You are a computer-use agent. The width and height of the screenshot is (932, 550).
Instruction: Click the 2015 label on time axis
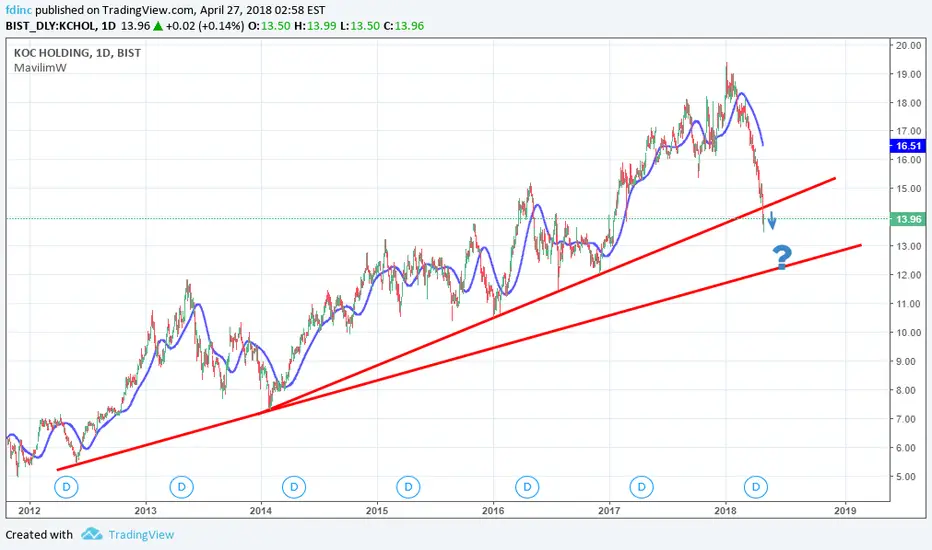(376, 510)
